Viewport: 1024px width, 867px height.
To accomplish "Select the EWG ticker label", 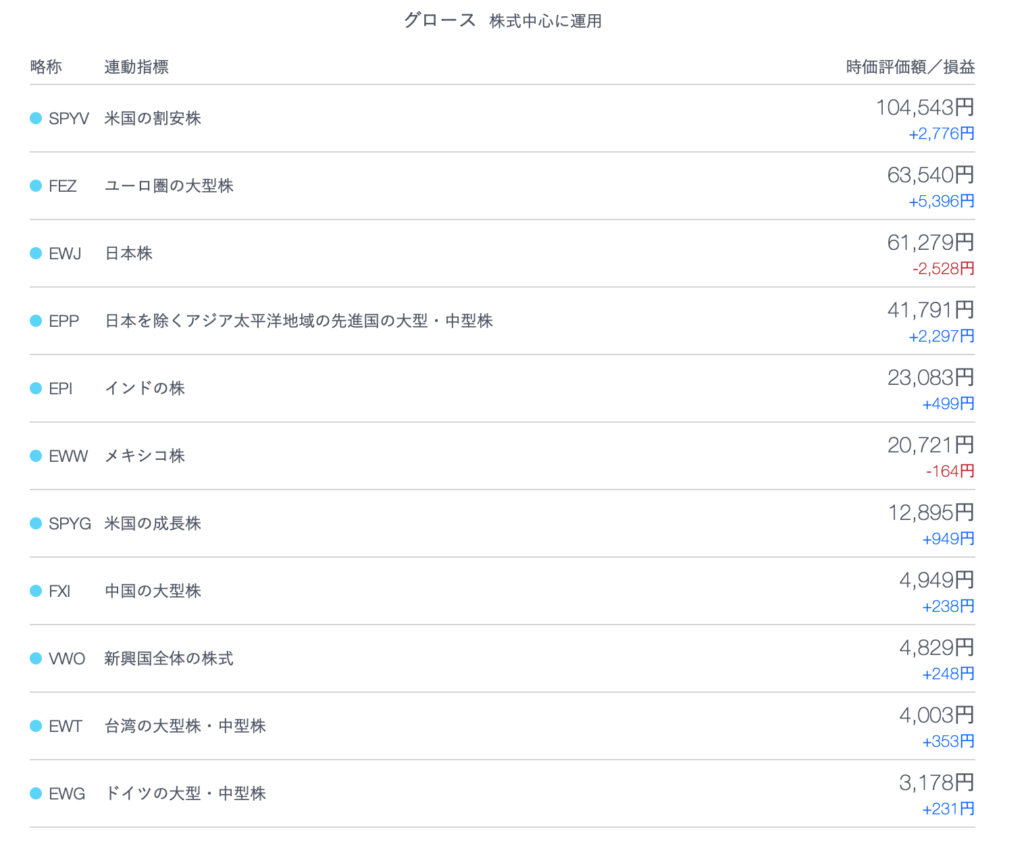I will [x=67, y=794].
